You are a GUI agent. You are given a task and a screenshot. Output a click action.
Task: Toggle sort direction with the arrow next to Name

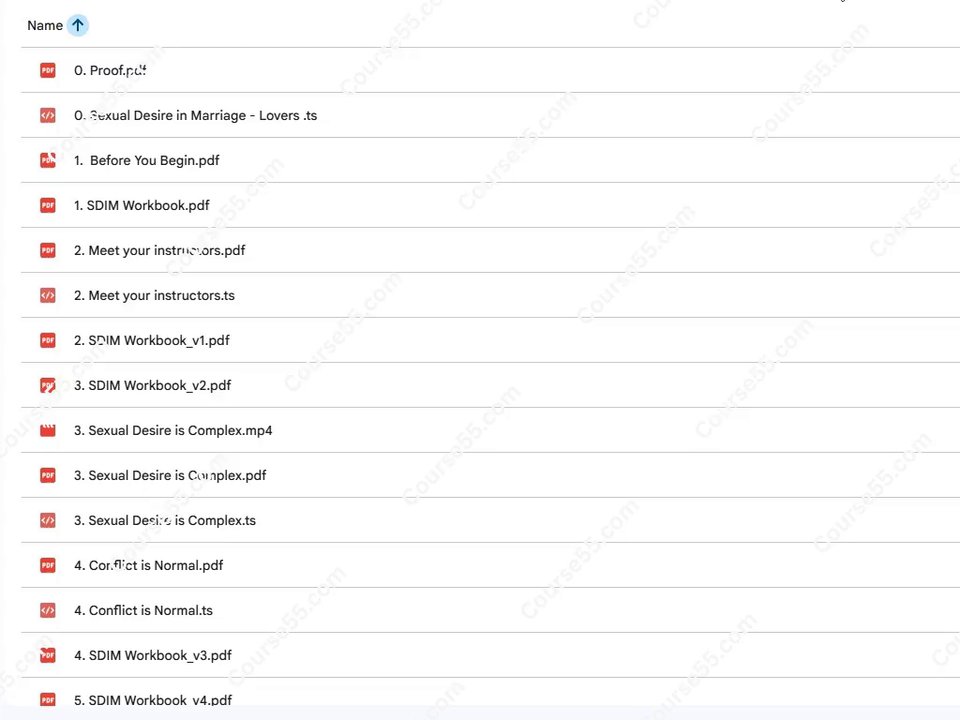(x=78, y=25)
